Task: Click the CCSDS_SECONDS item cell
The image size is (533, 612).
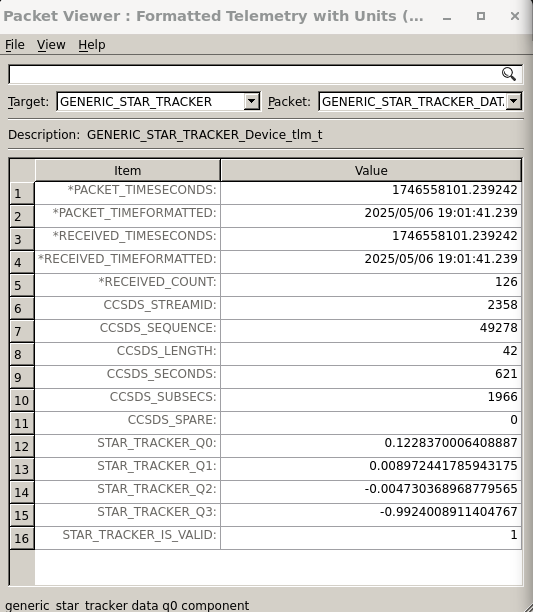Action: (128, 377)
